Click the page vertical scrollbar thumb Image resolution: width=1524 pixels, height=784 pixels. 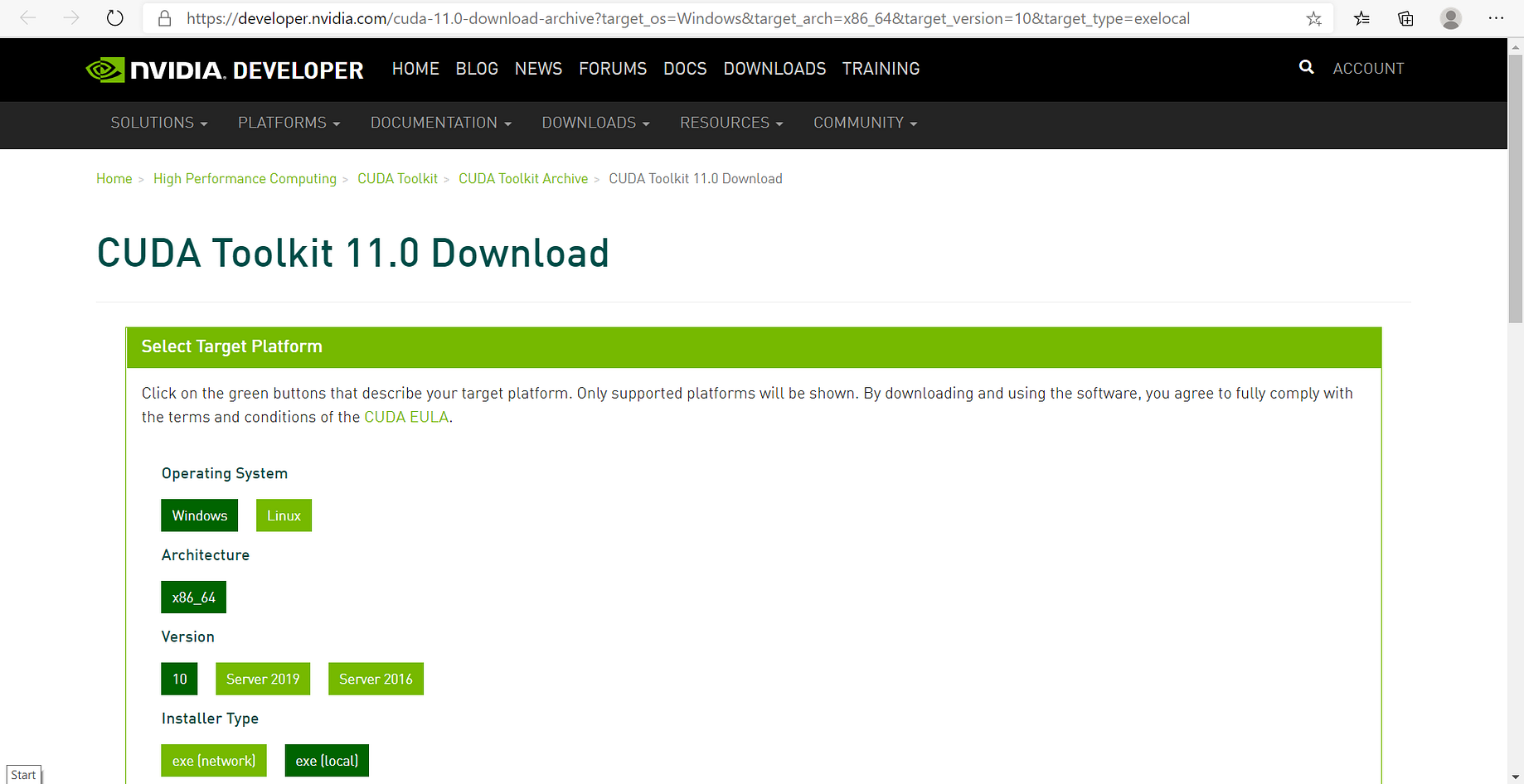[1515, 190]
